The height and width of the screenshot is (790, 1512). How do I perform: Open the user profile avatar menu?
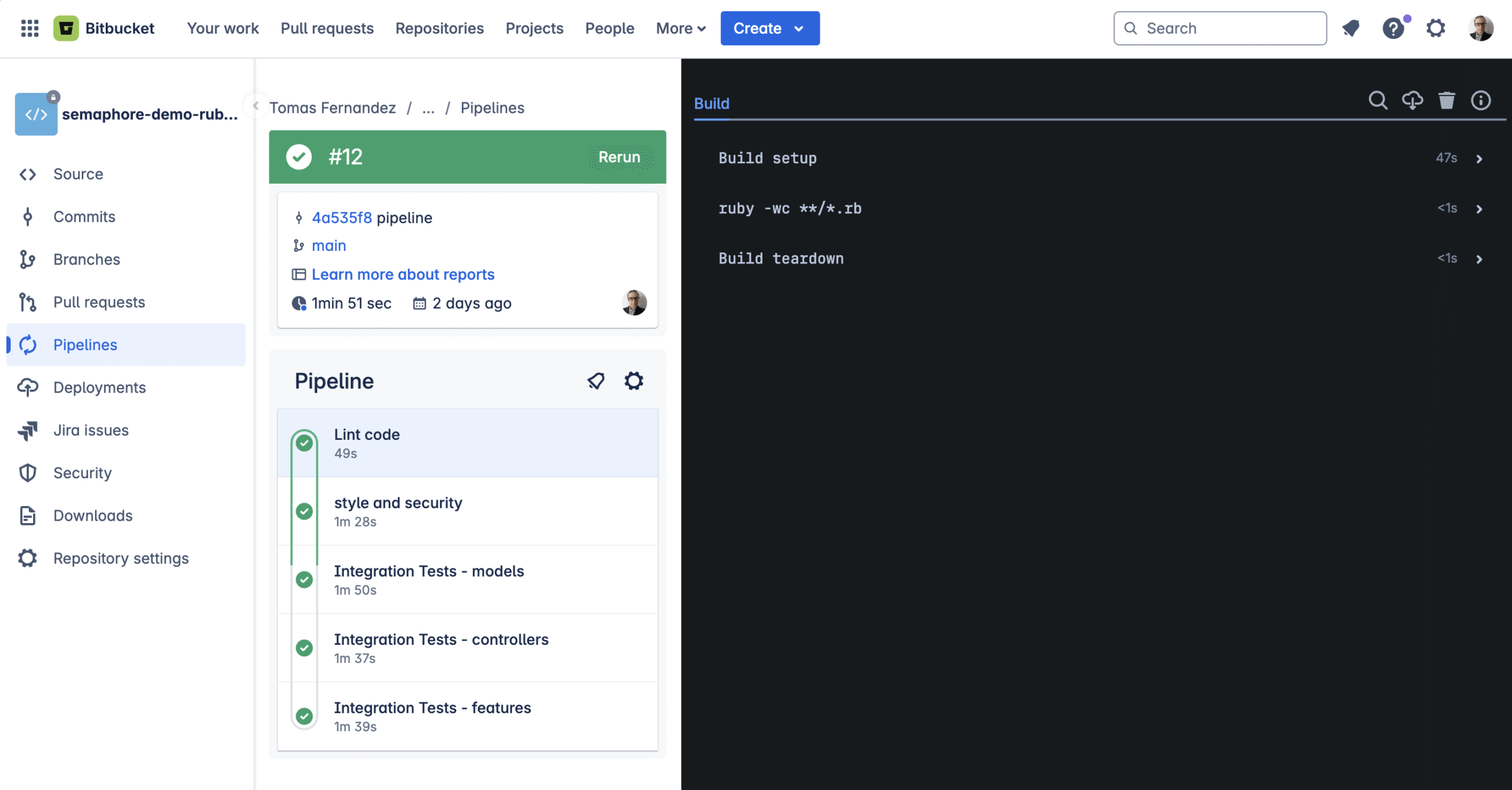pos(1481,28)
